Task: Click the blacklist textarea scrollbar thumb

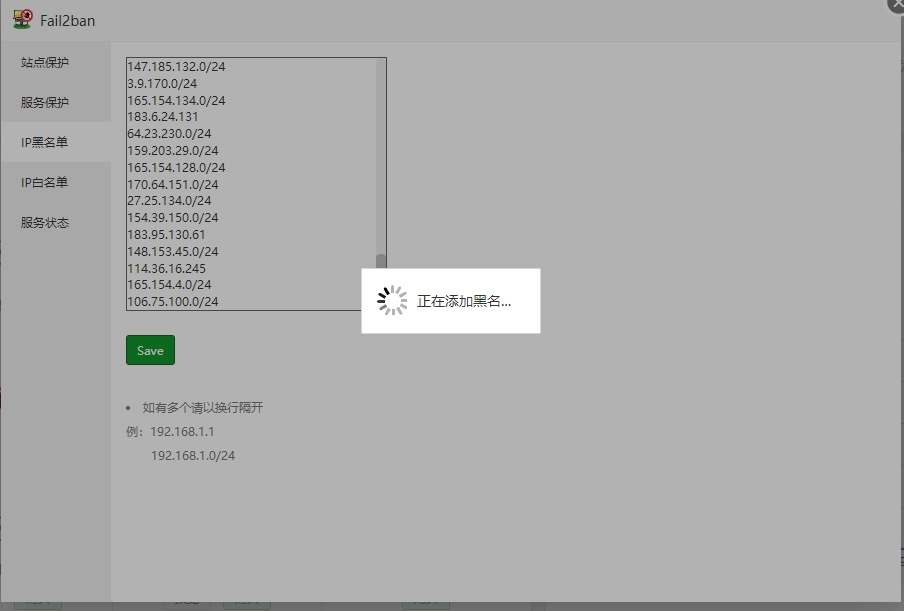Action: tap(381, 262)
